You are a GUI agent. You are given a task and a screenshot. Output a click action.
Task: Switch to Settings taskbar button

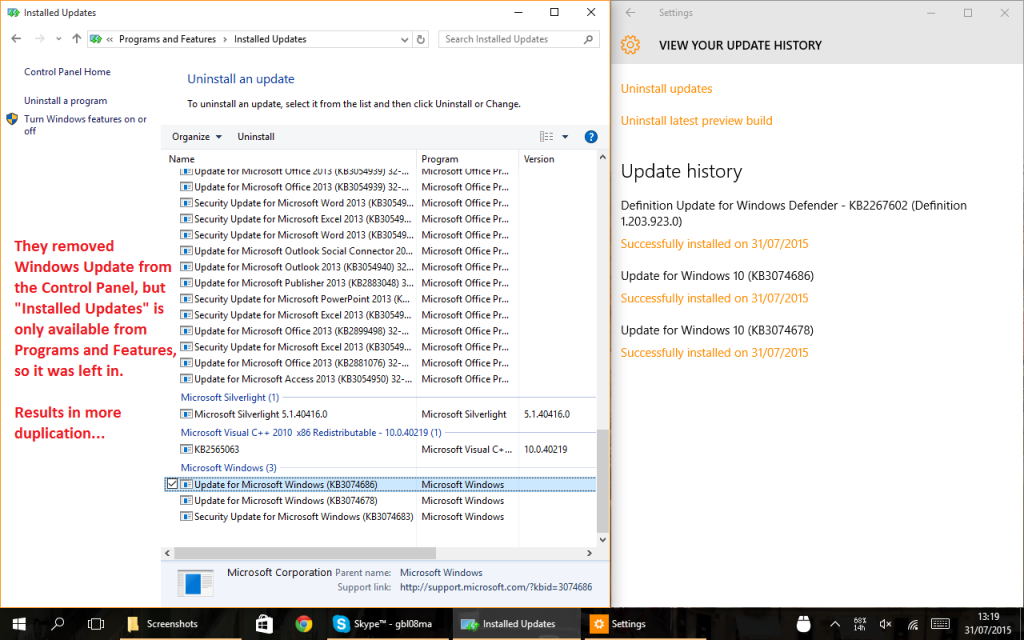point(646,624)
